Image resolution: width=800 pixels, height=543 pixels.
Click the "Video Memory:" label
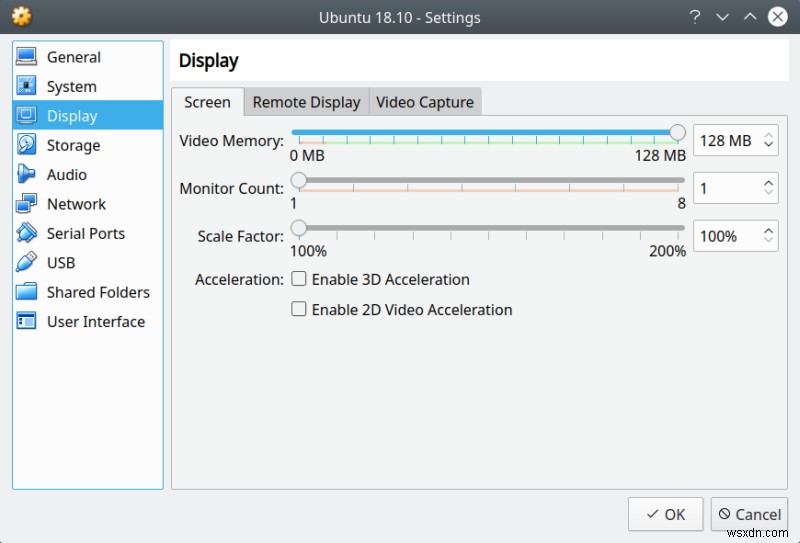click(232, 140)
